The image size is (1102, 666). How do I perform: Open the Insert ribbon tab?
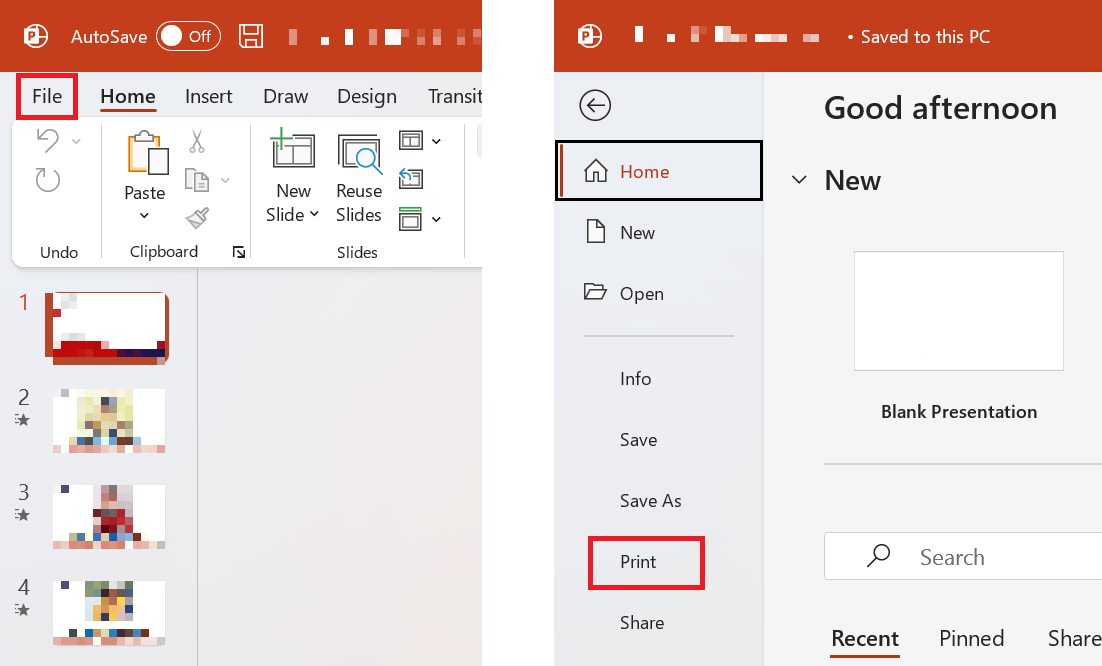[209, 96]
